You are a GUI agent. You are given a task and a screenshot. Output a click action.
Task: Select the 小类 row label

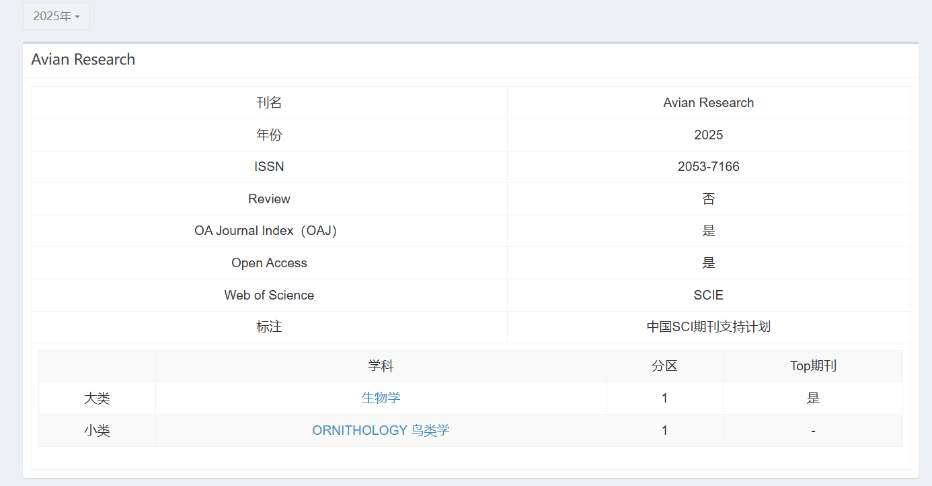(97, 430)
